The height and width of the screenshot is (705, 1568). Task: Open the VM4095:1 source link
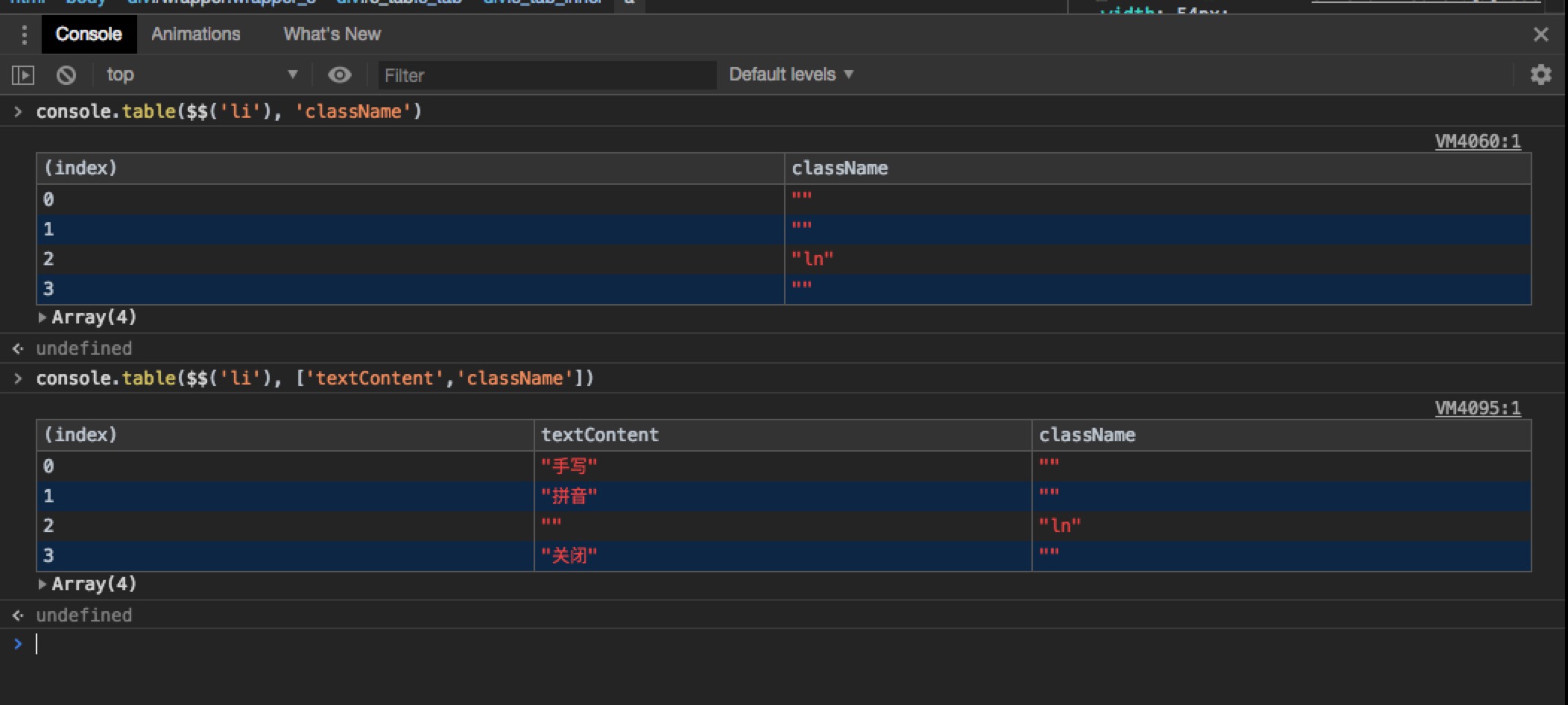tap(1478, 408)
